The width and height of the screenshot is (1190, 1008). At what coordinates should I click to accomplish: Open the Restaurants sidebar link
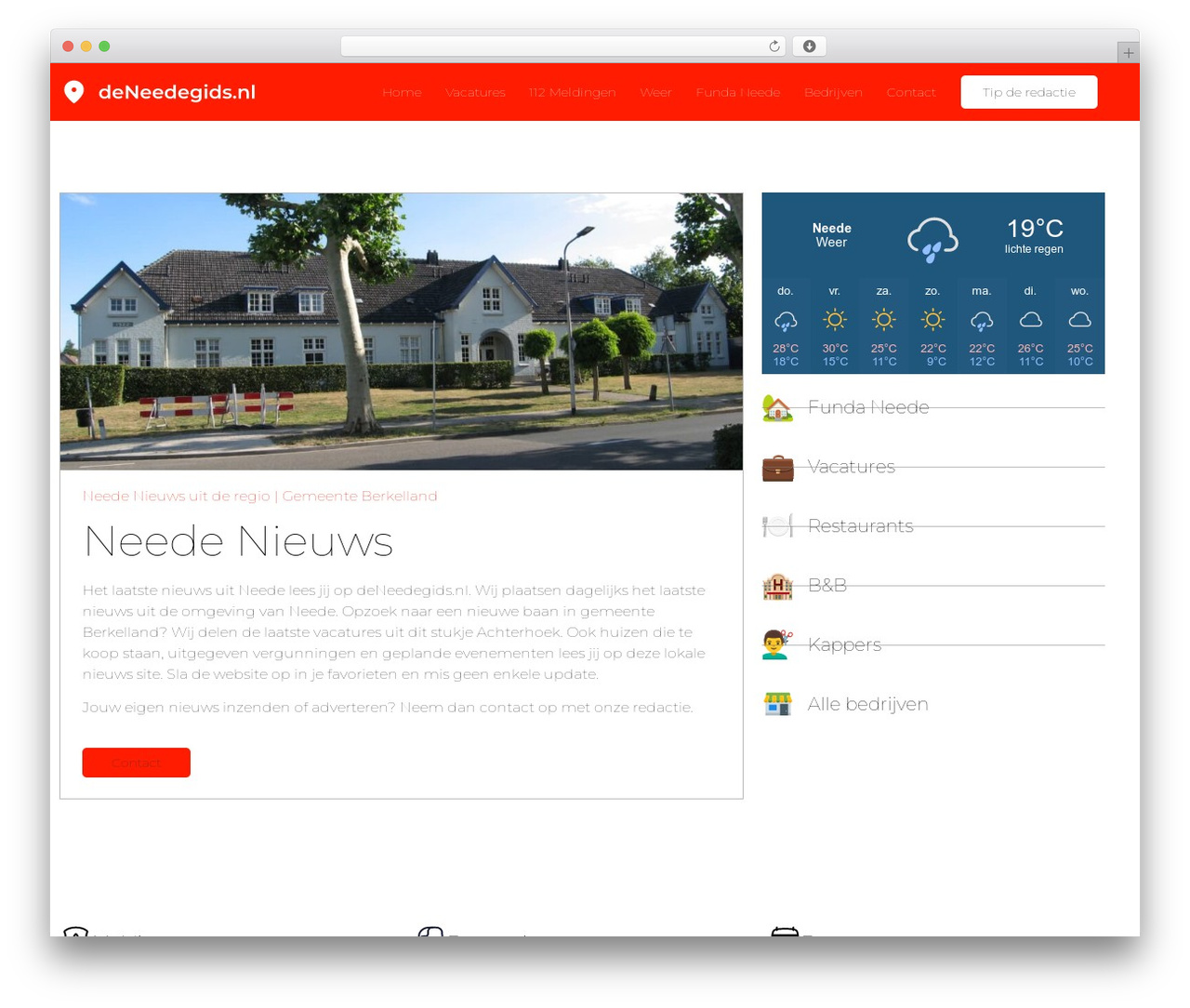point(861,526)
